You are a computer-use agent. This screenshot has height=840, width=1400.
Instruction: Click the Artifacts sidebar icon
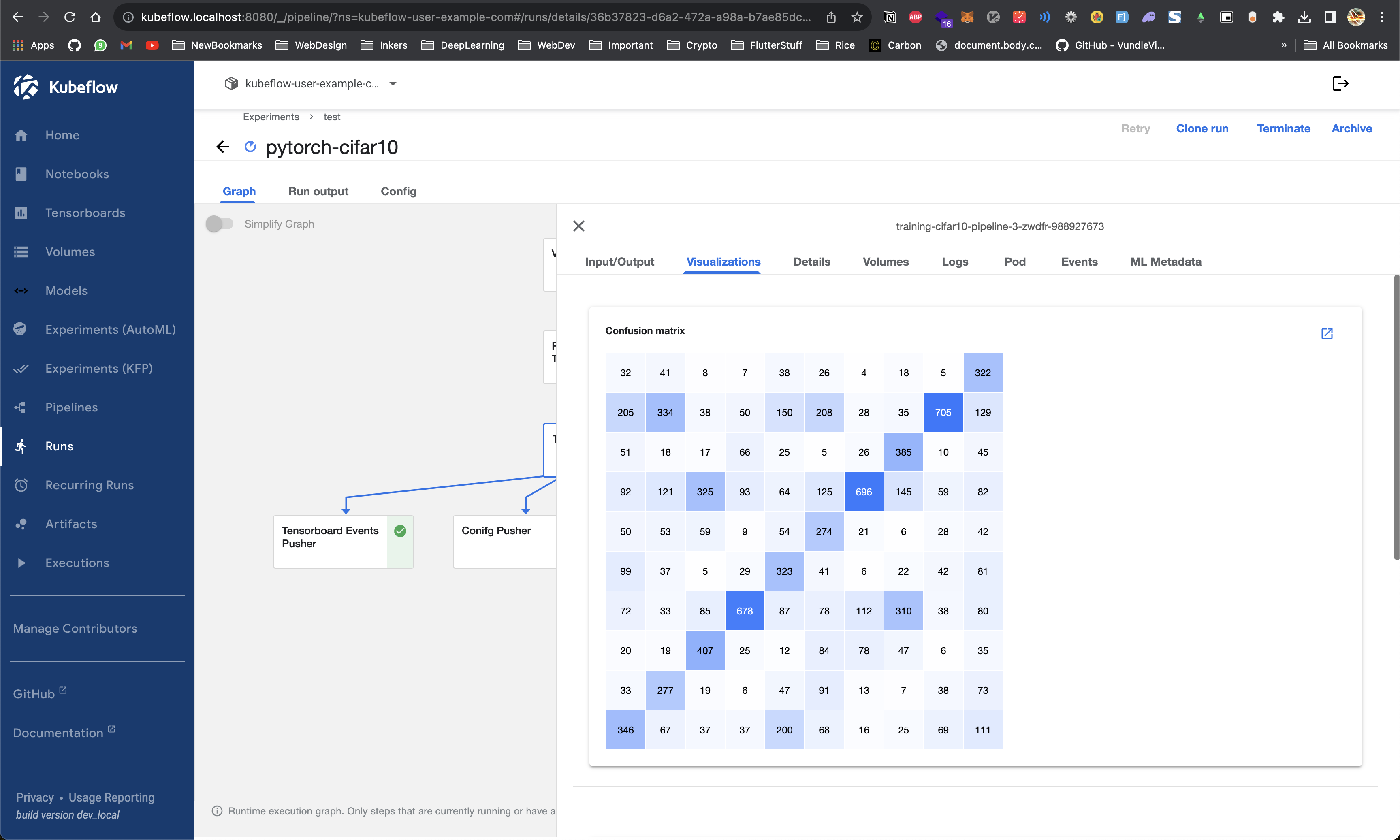point(21,524)
